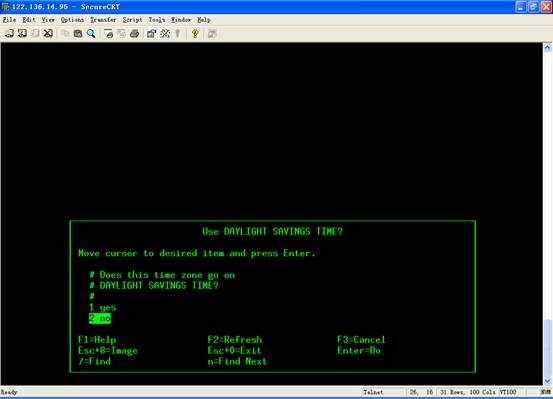Open the Window menu
This screenshot has width=553, height=399.
tap(181, 20)
